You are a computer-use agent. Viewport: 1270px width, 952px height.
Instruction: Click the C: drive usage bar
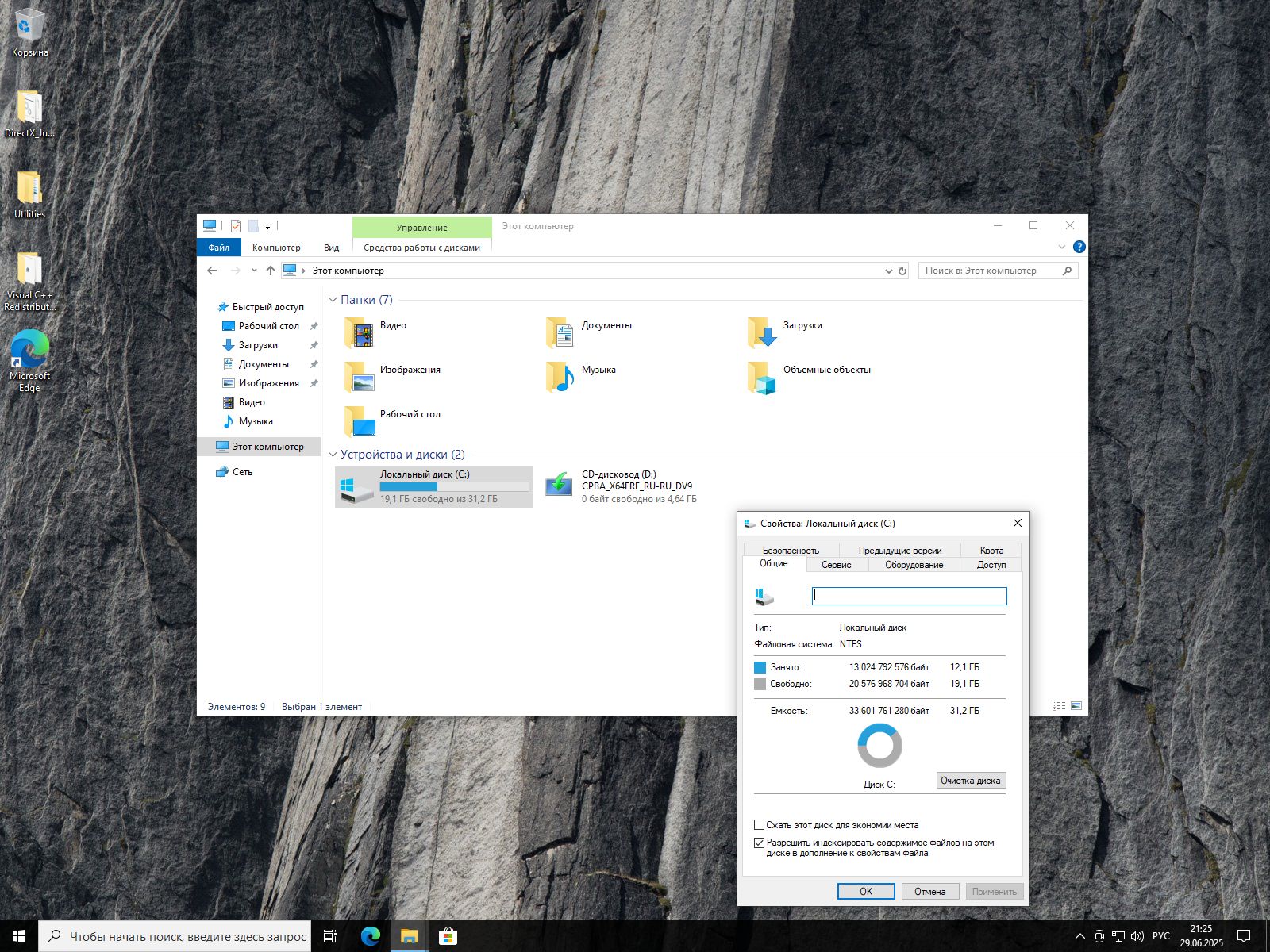coord(455,486)
